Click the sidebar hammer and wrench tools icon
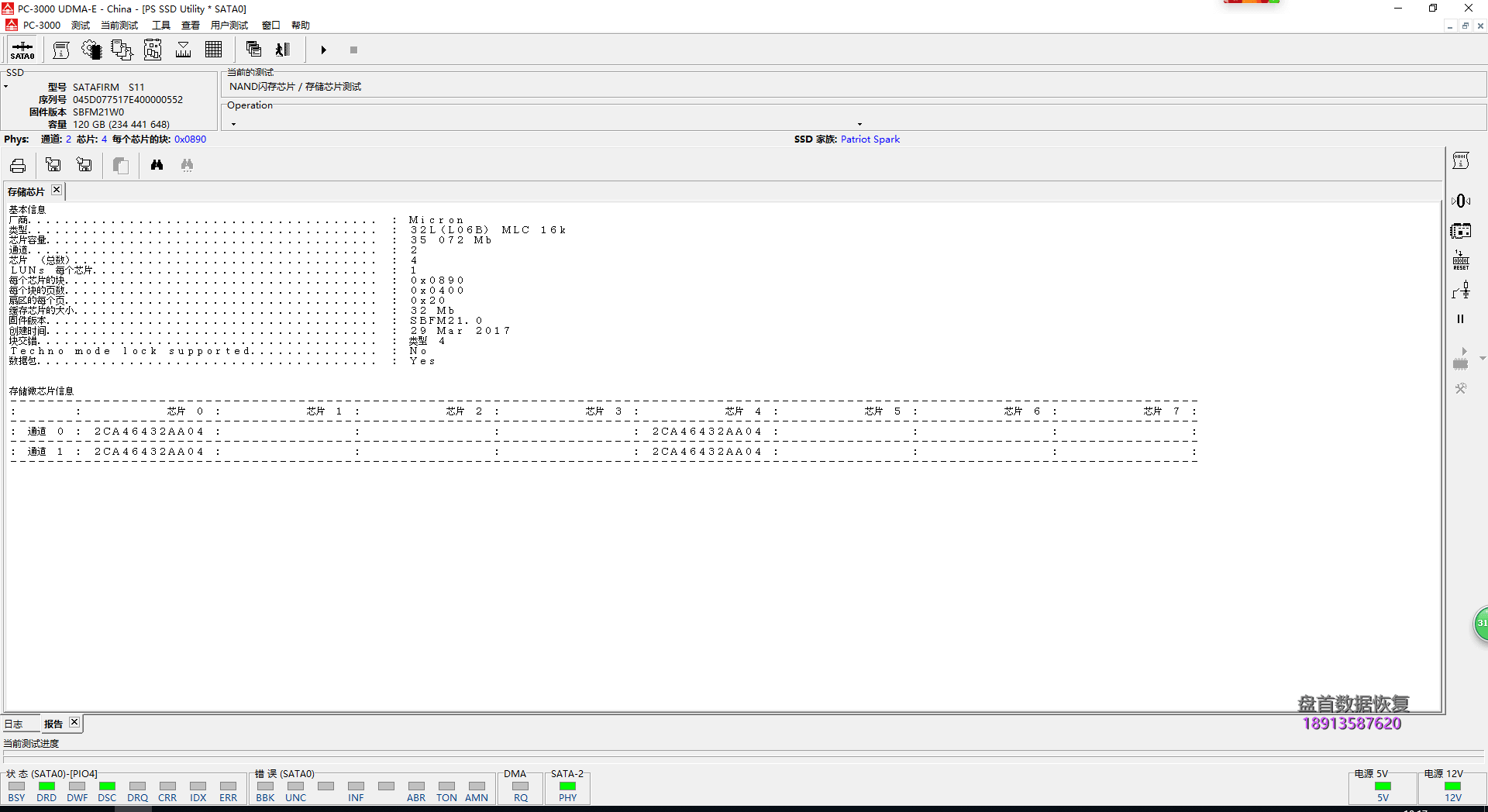The height and width of the screenshot is (812, 1488). pyautogui.click(x=1461, y=388)
